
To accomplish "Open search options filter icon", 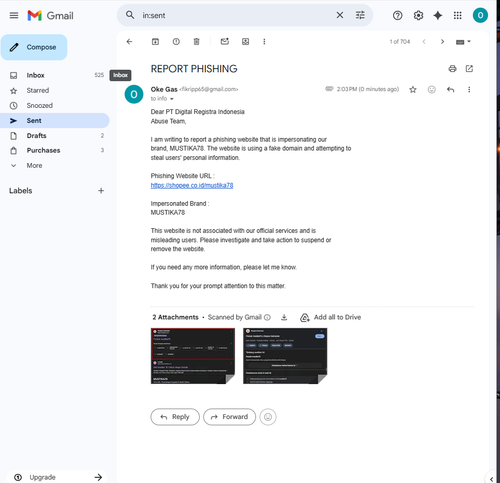I will tap(360, 15).
